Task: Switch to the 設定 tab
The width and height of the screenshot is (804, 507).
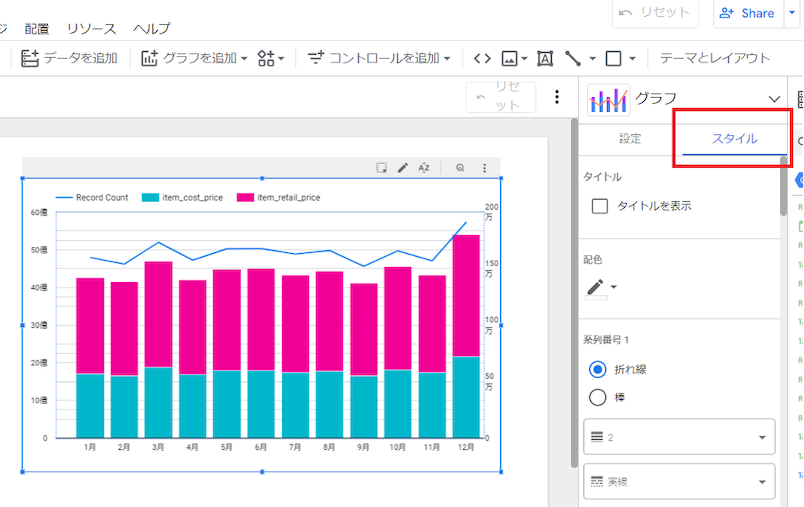Action: (630, 138)
